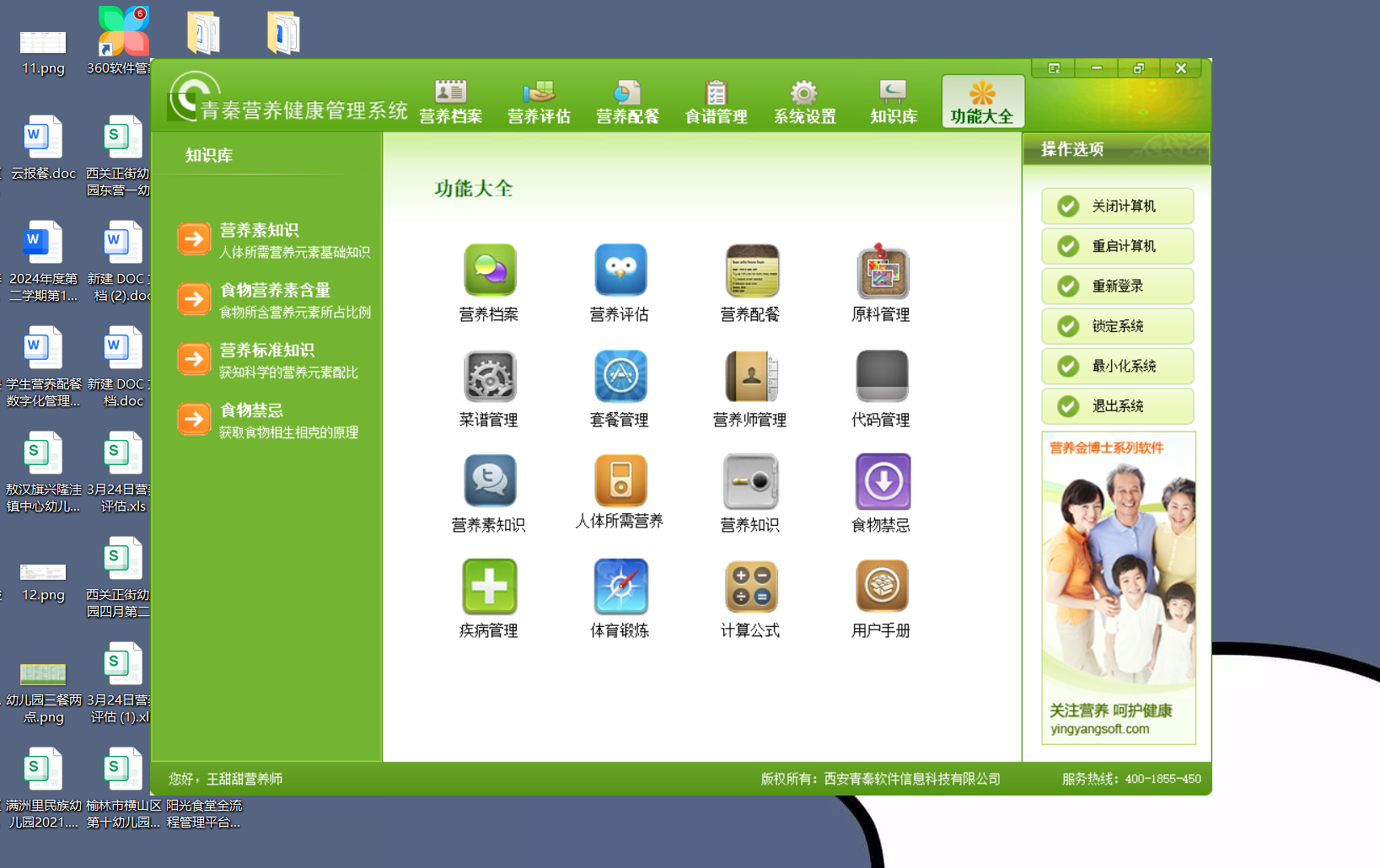The image size is (1380, 868).
Task: Open the 用户手册 icon
Action: click(x=882, y=587)
